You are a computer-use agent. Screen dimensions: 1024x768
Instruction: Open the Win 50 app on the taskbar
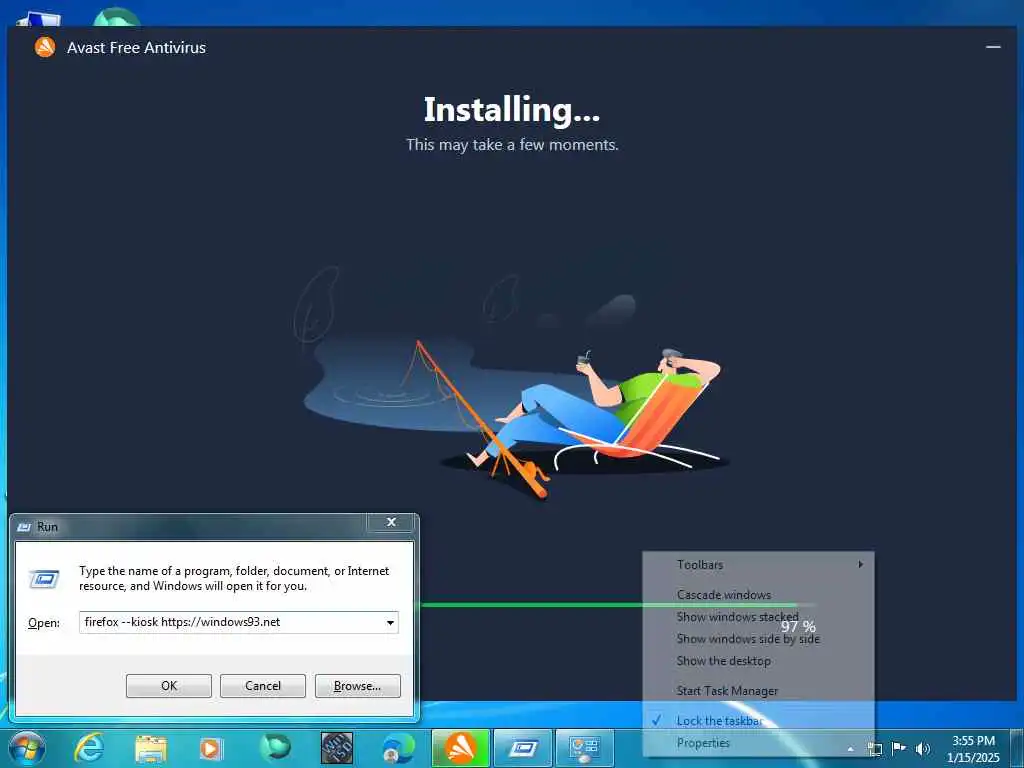pyautogui.click(x=337, y=748)
